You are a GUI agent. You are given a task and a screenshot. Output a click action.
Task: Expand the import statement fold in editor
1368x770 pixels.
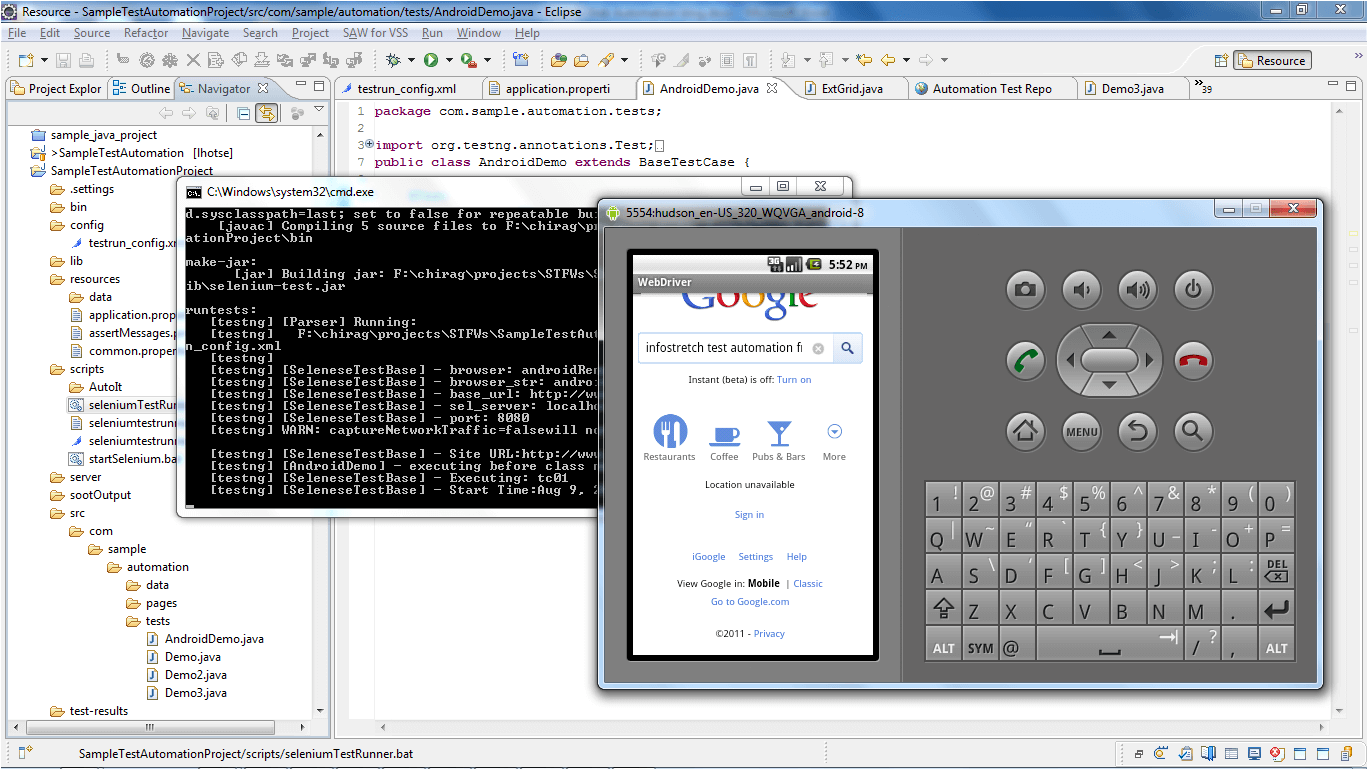pyautogui.click(x=369, y=145)
